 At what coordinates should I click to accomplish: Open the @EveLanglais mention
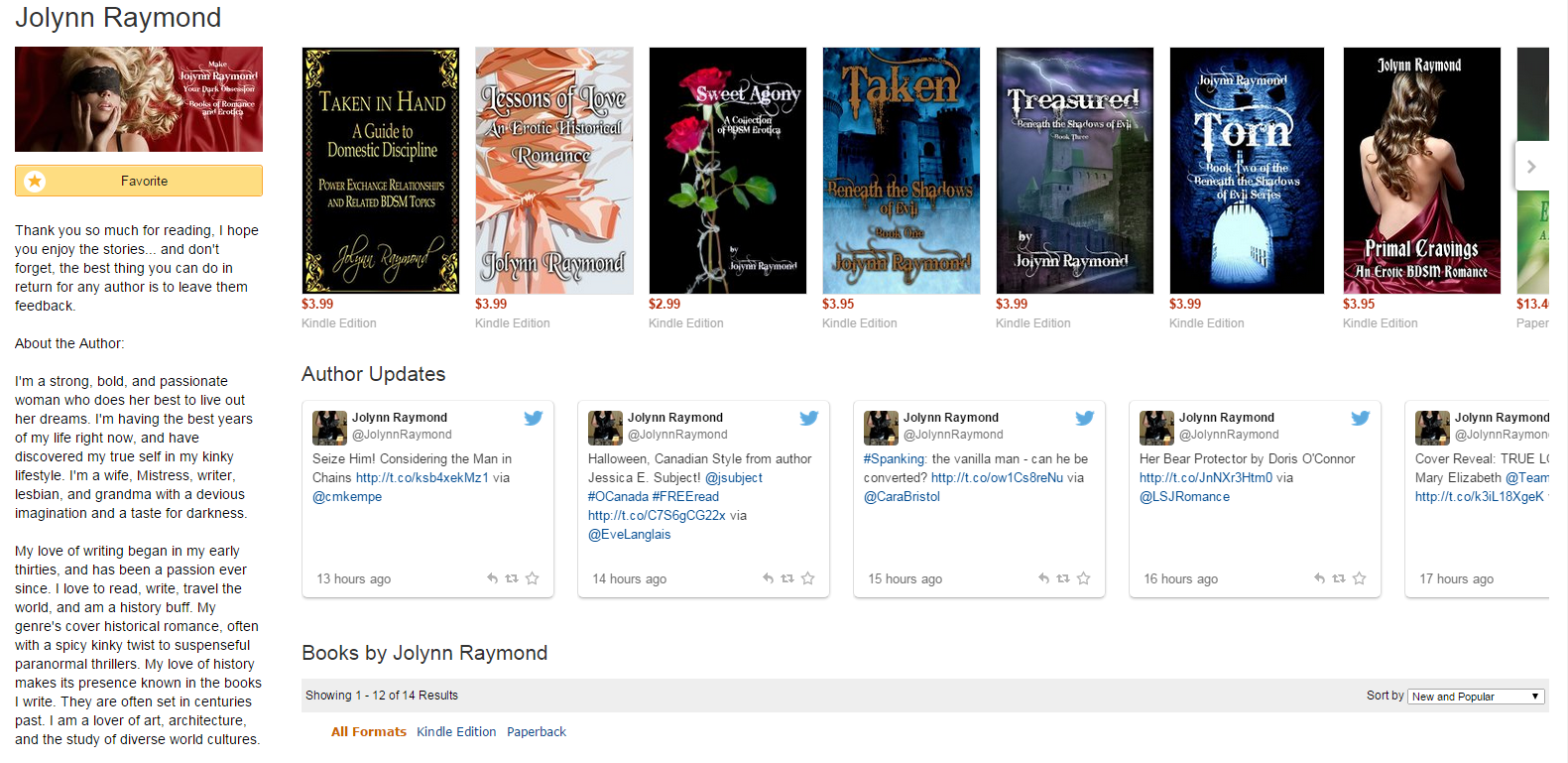coord(630,534)
